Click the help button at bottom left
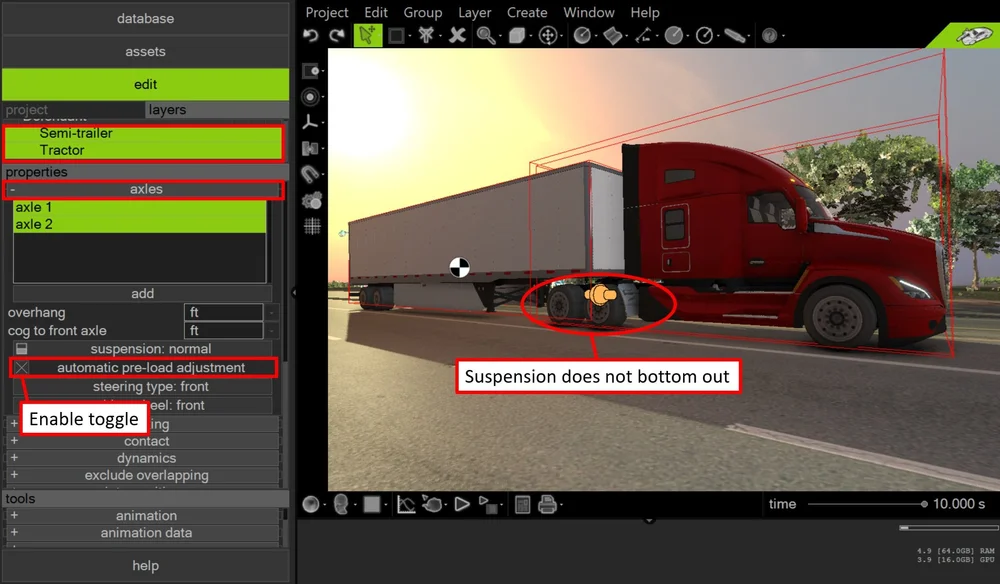 coord(145,566)
